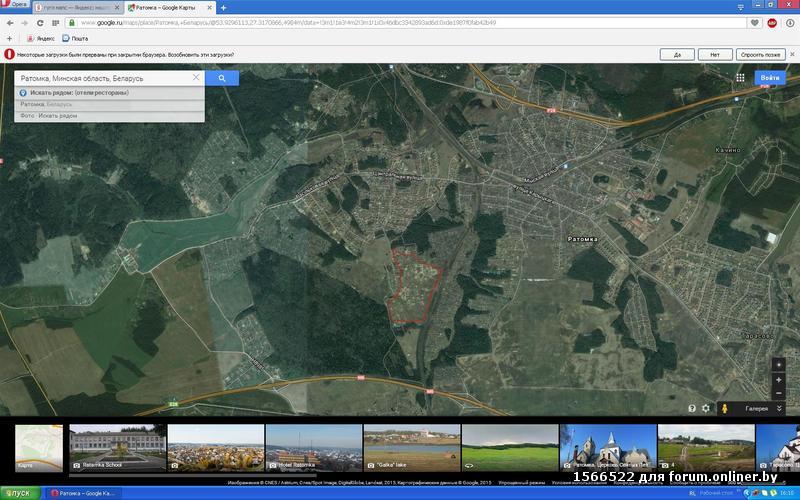
Task: Switch to Карта map view thumbnail
Action: coord(38,447)
